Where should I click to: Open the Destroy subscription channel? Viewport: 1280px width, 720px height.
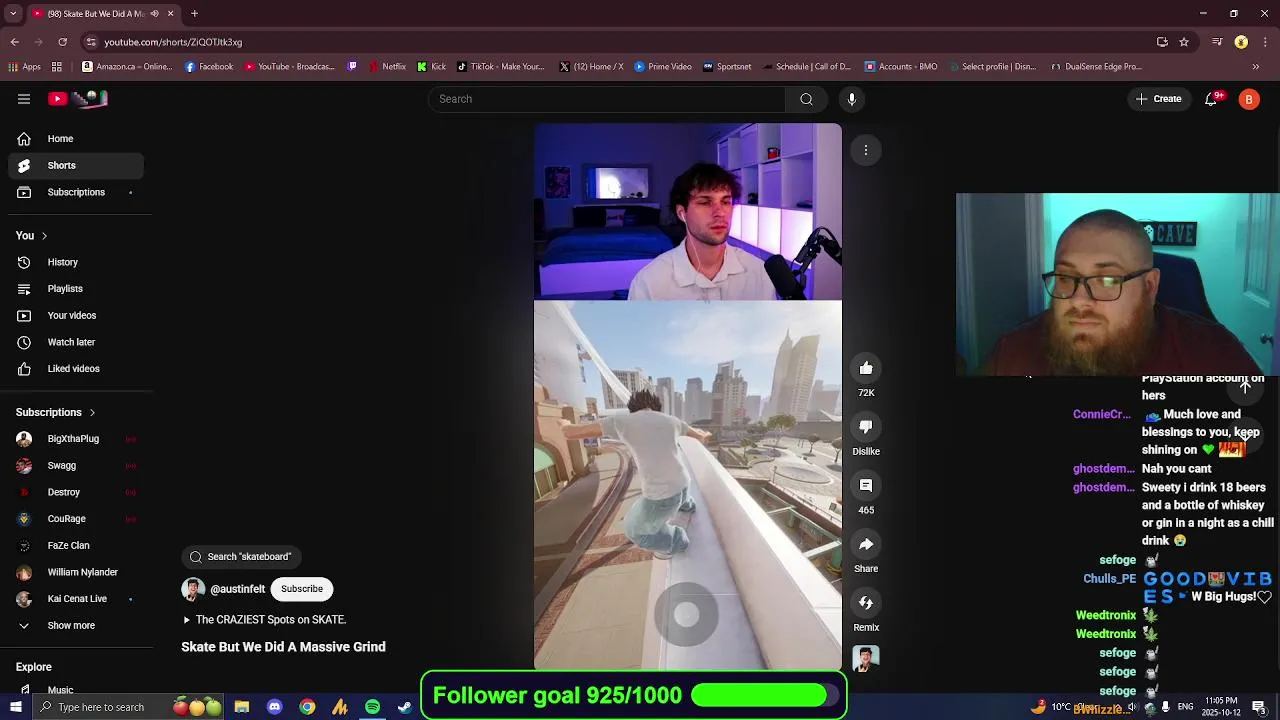(x=76, y=492)
